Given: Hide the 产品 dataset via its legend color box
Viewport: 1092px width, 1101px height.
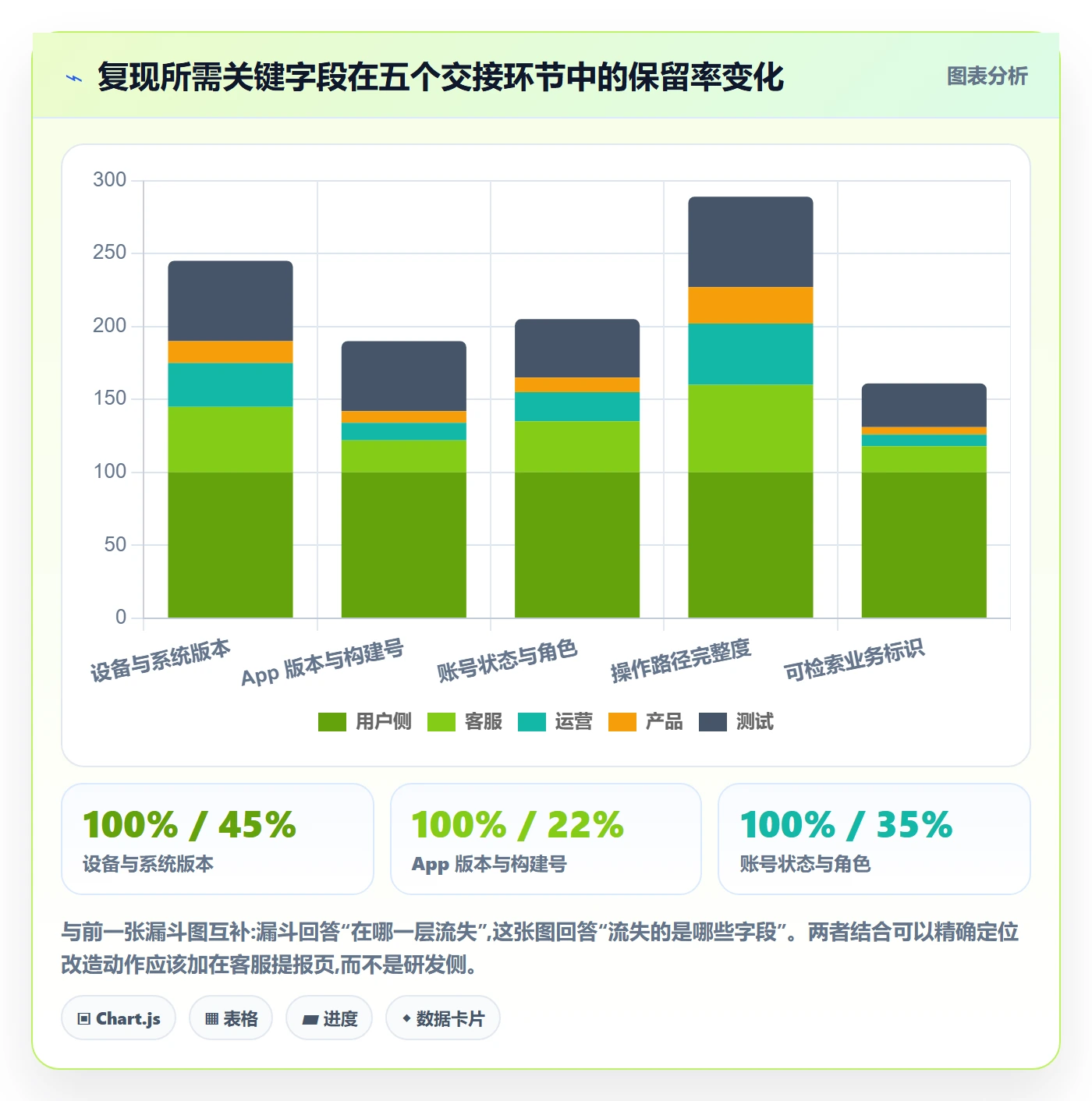Looking at the screenshot, I should 622,722.
